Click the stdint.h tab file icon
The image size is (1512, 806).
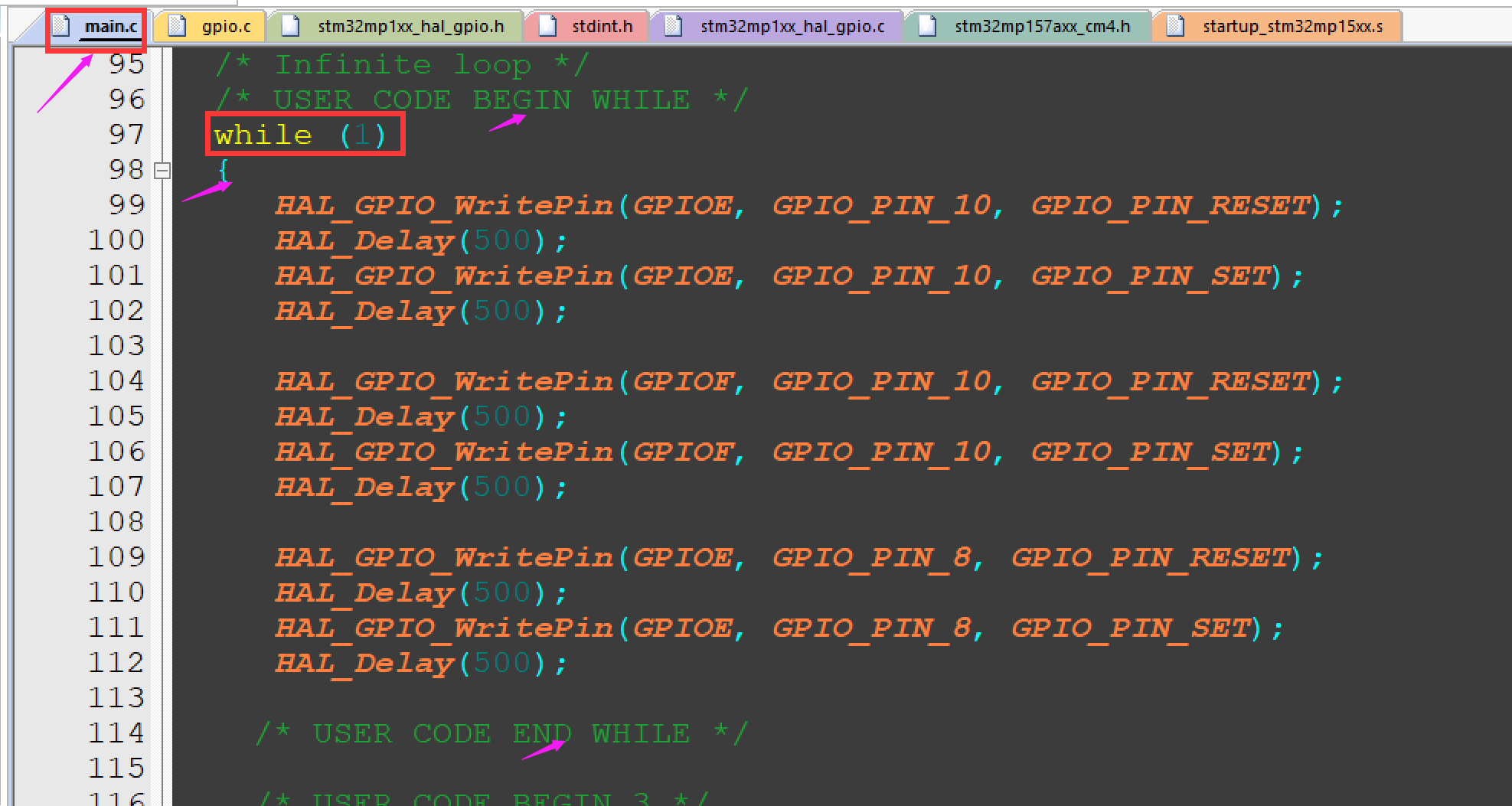(547, 26)
